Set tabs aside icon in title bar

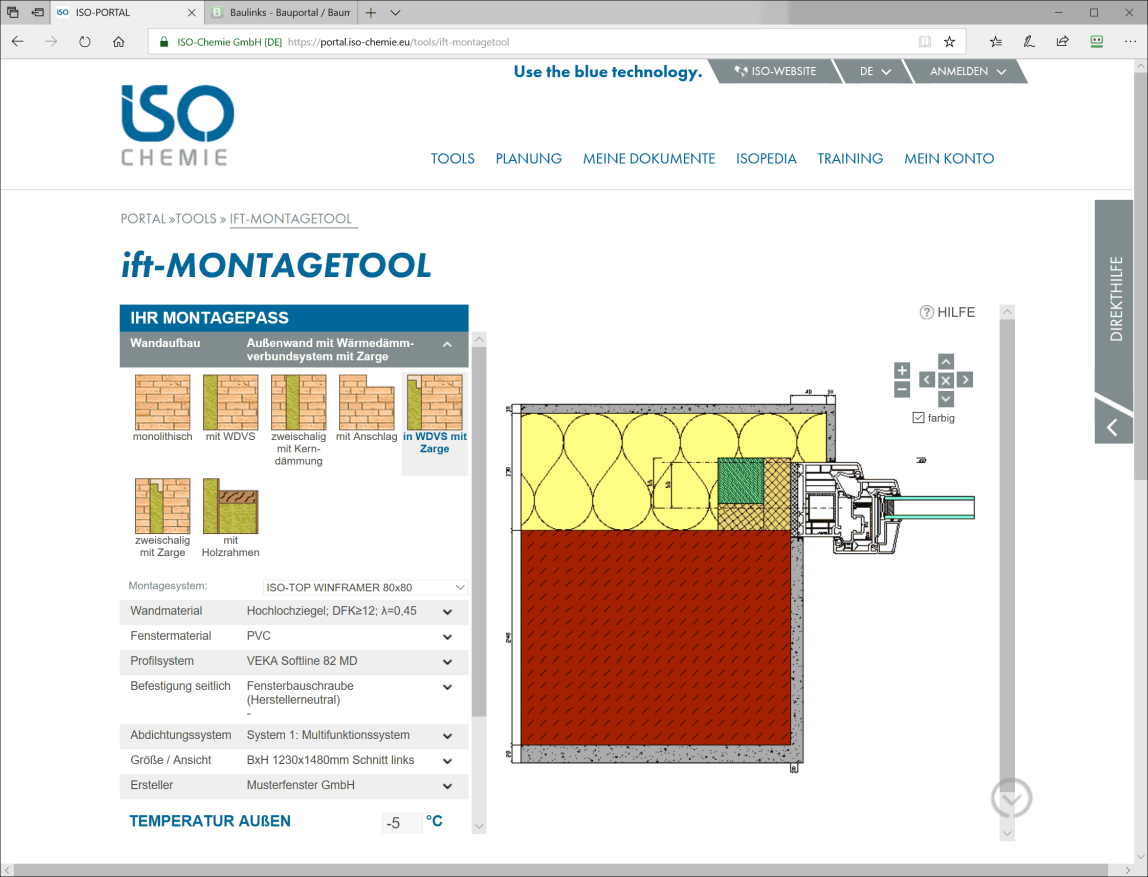coord(37,12)
